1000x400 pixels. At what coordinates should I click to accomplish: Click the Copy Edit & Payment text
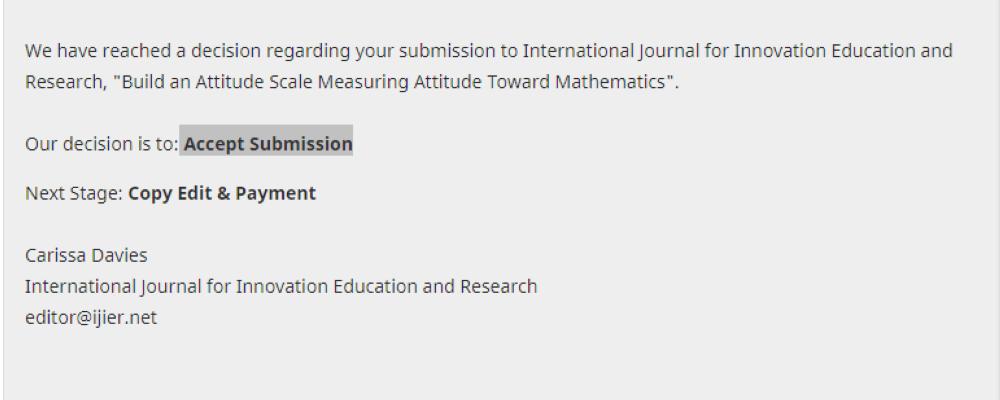click(222, 193)
